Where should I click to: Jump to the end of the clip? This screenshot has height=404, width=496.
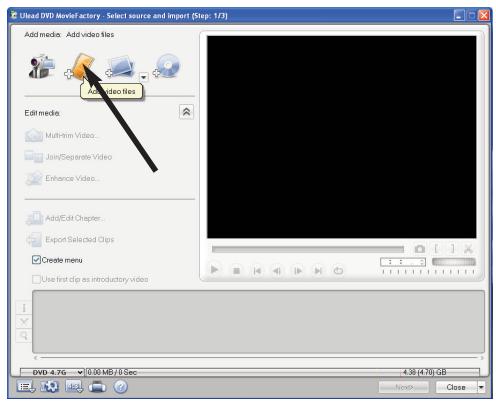[318, 271]
